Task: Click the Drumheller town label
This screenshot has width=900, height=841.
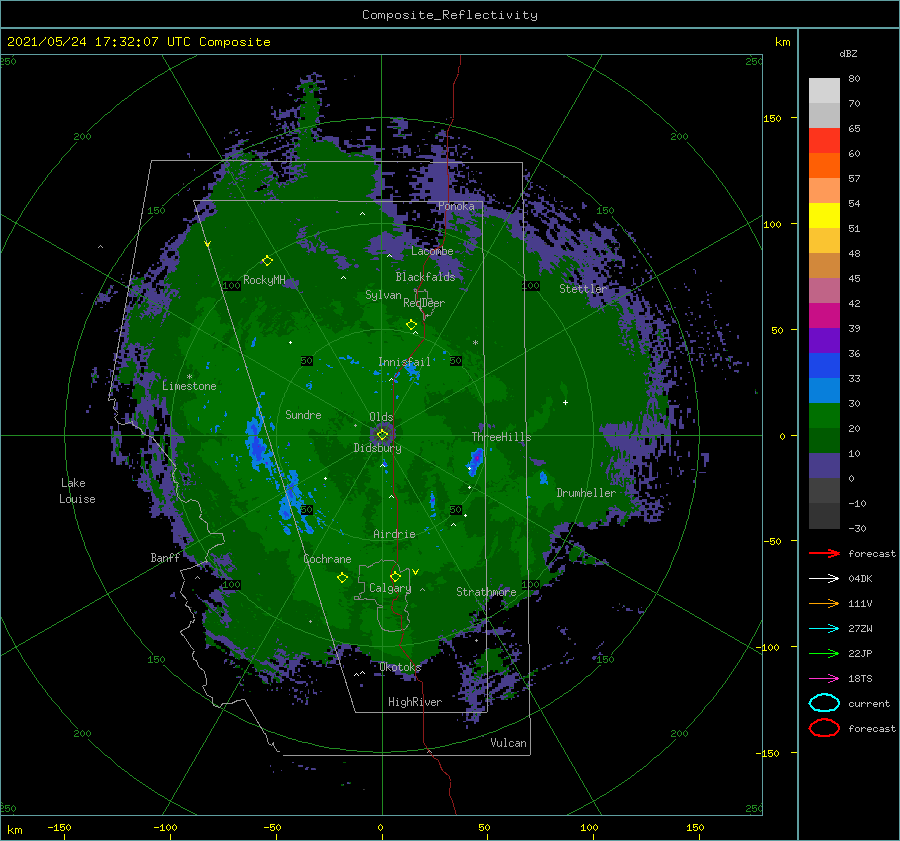Action: click(586, 493)
